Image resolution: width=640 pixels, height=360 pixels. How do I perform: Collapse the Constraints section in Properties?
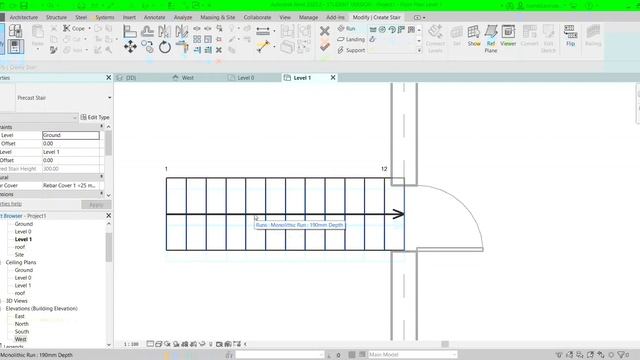(102, 127)
